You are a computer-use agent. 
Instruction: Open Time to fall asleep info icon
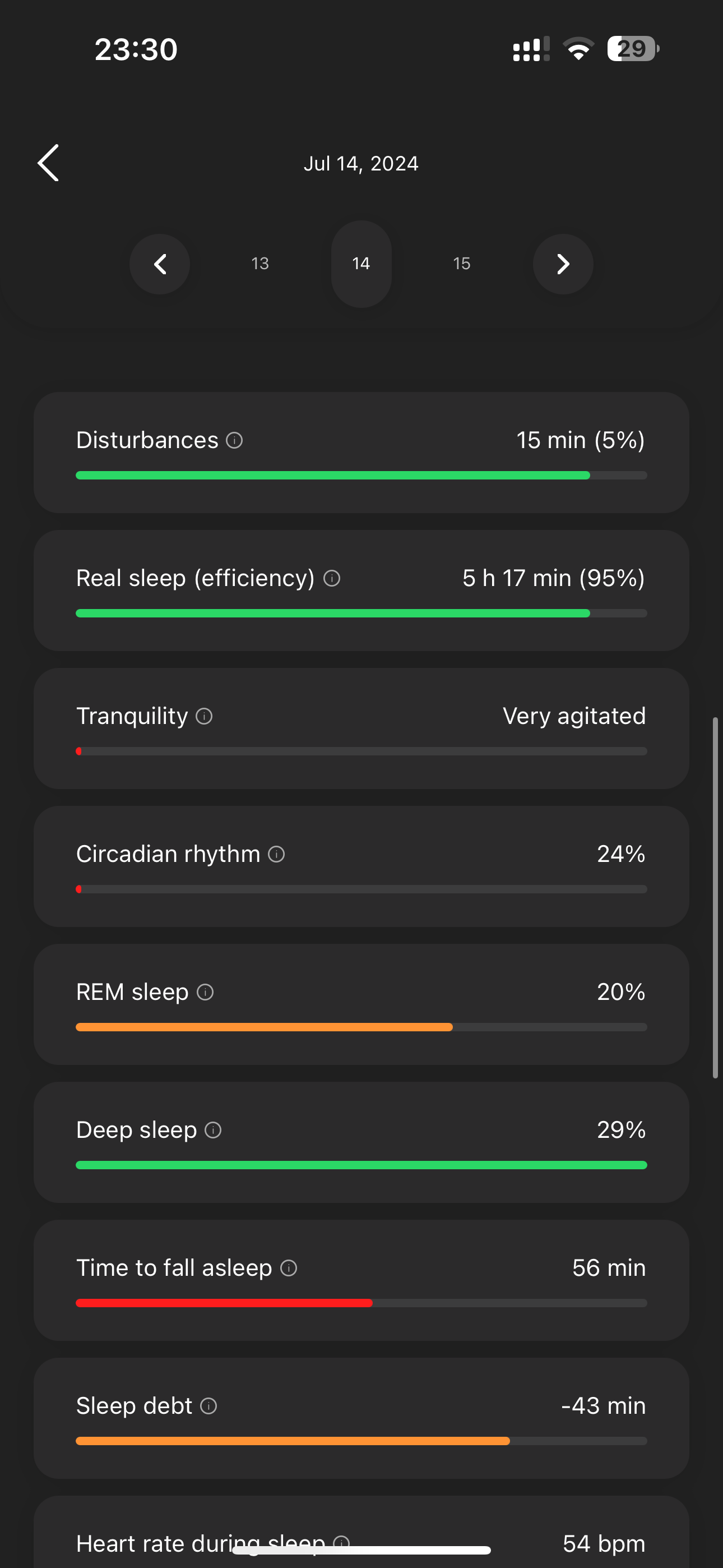[289, 1268]
